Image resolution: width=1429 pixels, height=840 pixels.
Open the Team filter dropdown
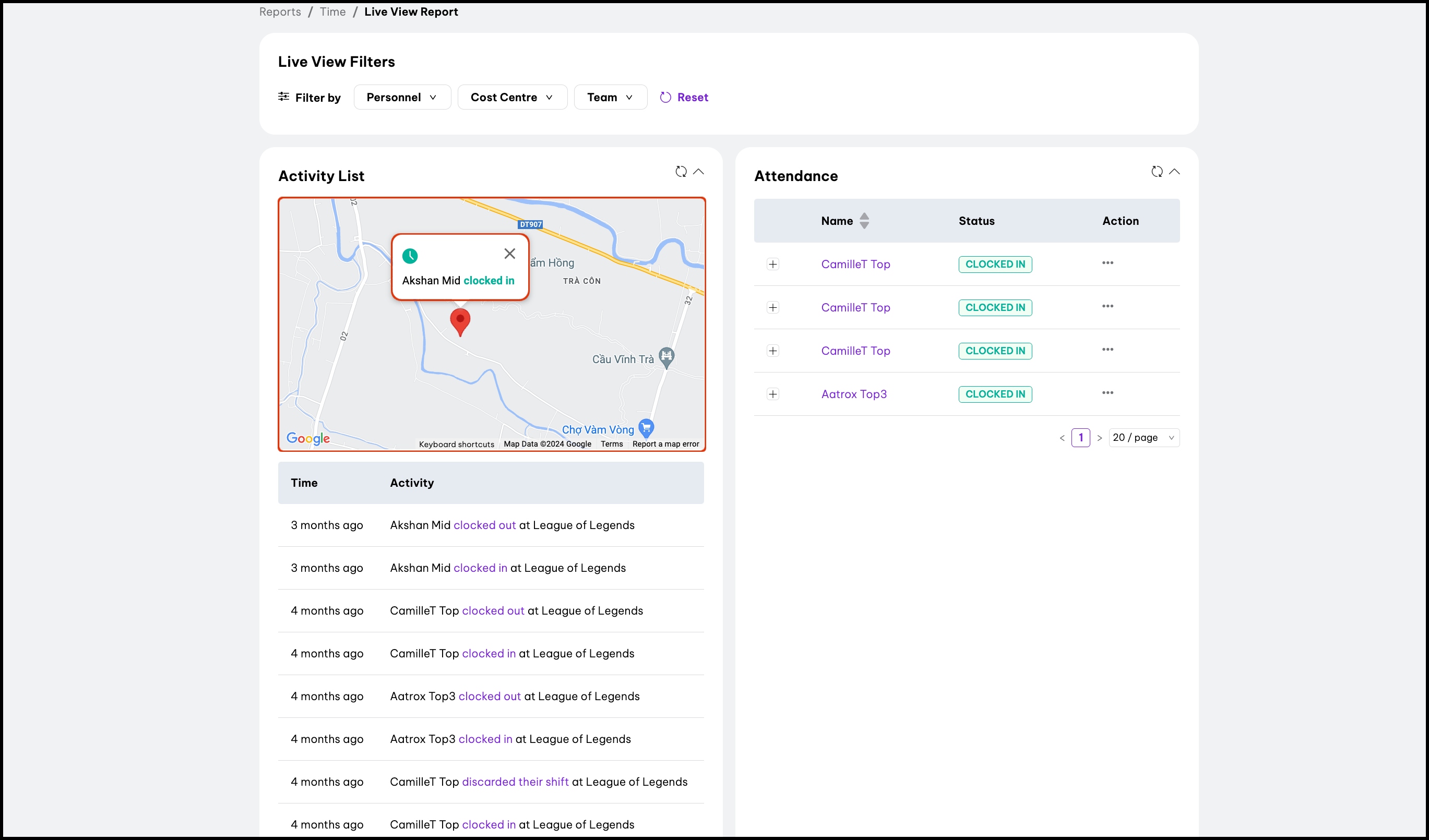pos(610,97)
